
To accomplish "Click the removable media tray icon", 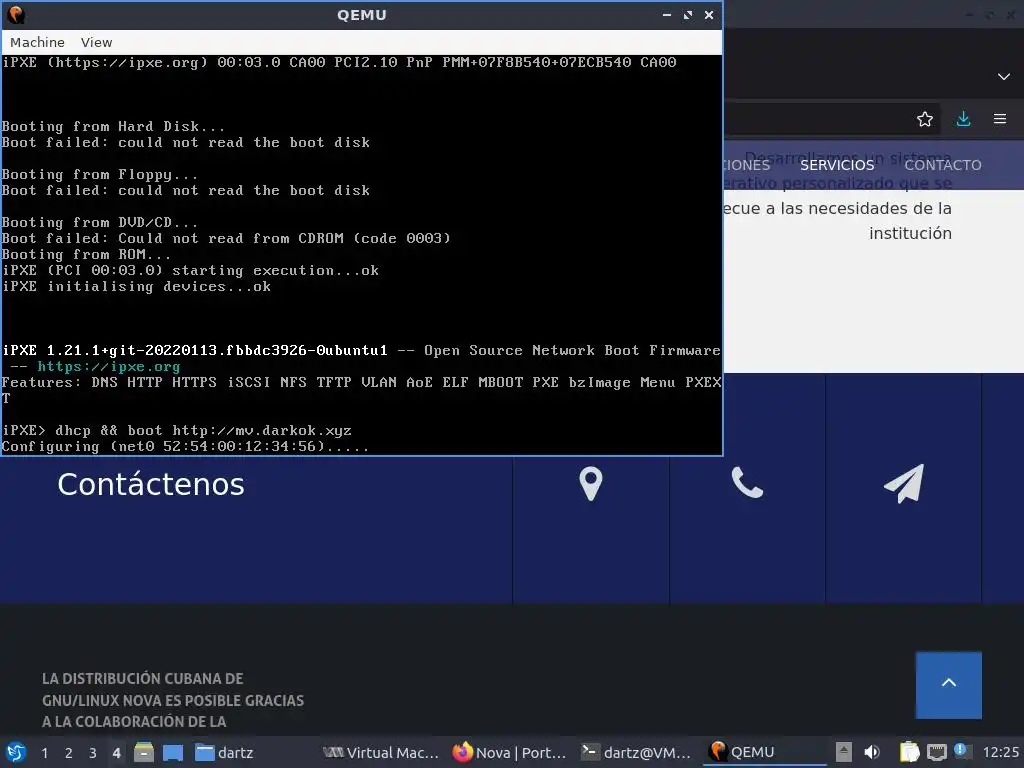I will tap(843, 752).
